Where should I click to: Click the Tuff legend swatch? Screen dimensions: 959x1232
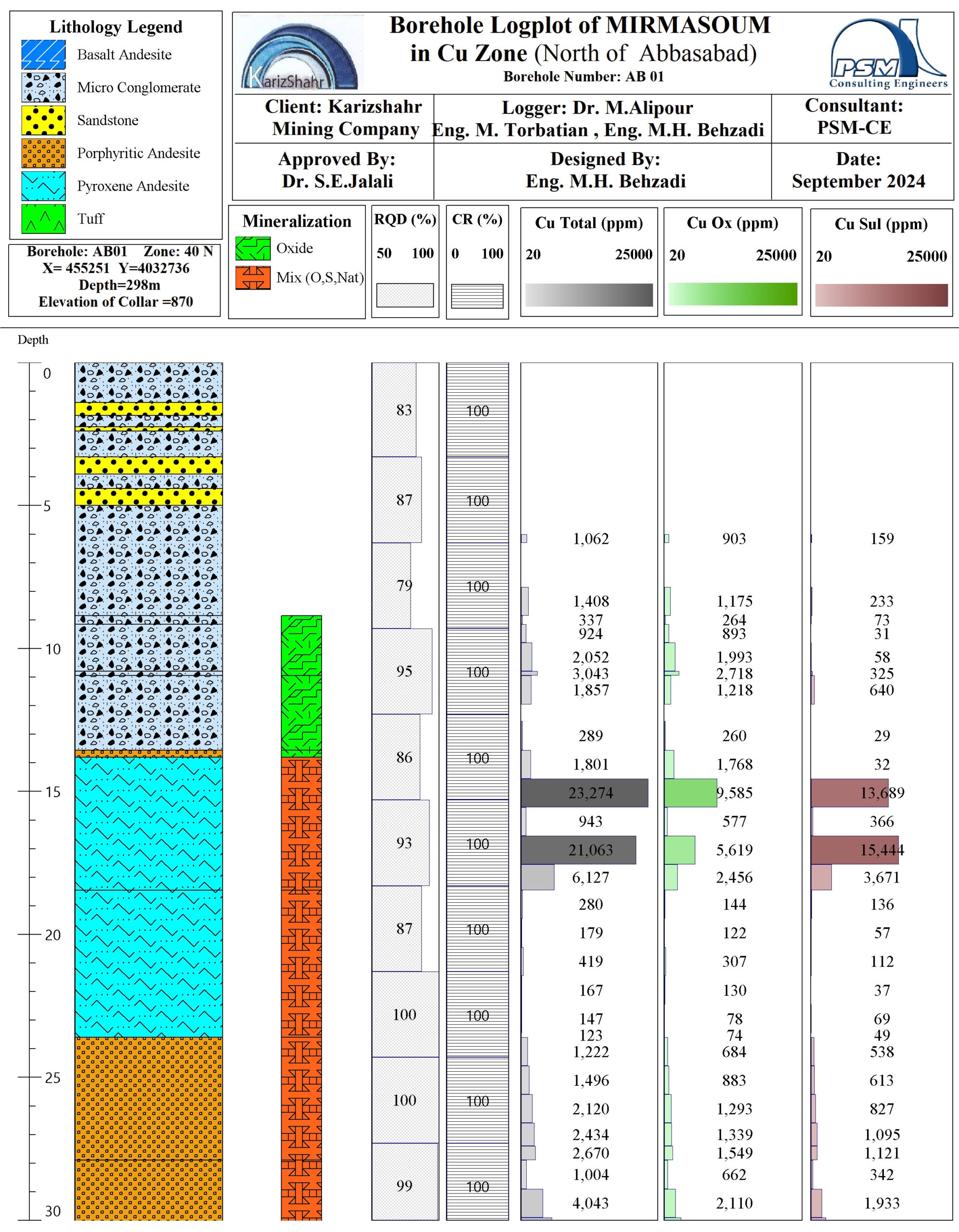(x=43, y=219)
